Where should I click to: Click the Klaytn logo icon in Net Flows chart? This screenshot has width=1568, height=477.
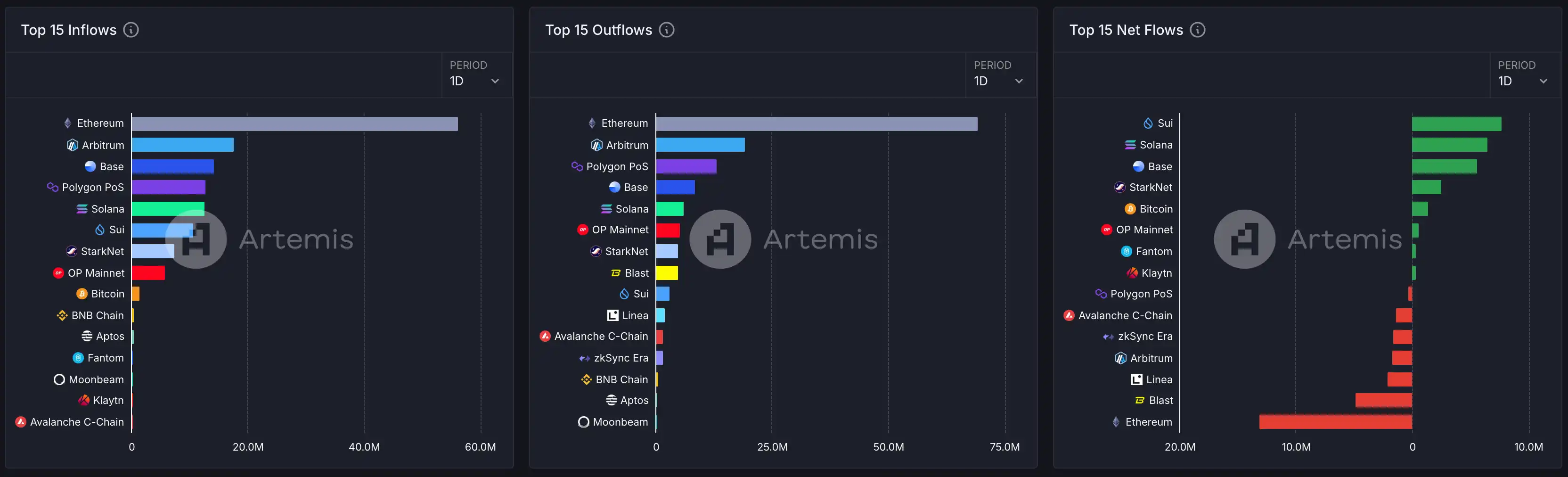tap(1132, 273)
